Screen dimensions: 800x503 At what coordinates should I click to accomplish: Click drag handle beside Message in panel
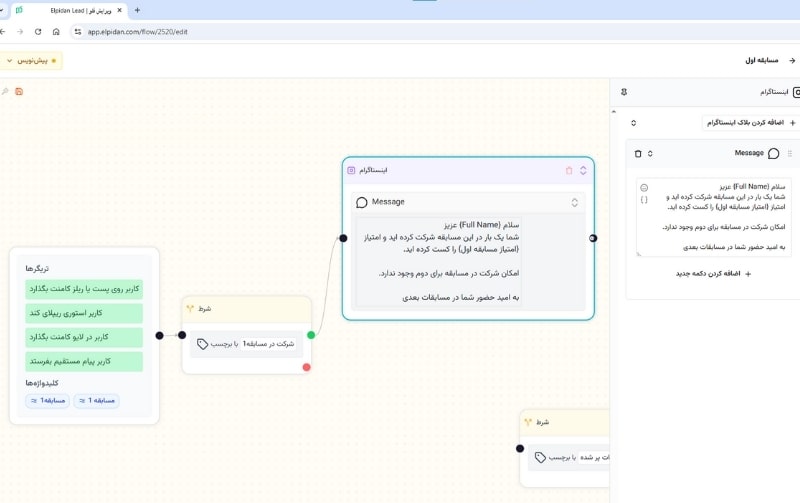(790, 153)
